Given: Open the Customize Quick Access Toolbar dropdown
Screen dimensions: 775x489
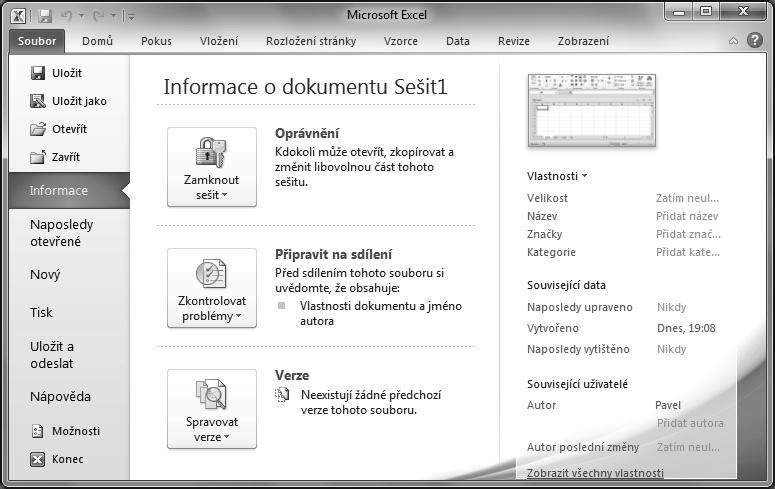Looking at the screenshot, I should click(x=131, y=17).
